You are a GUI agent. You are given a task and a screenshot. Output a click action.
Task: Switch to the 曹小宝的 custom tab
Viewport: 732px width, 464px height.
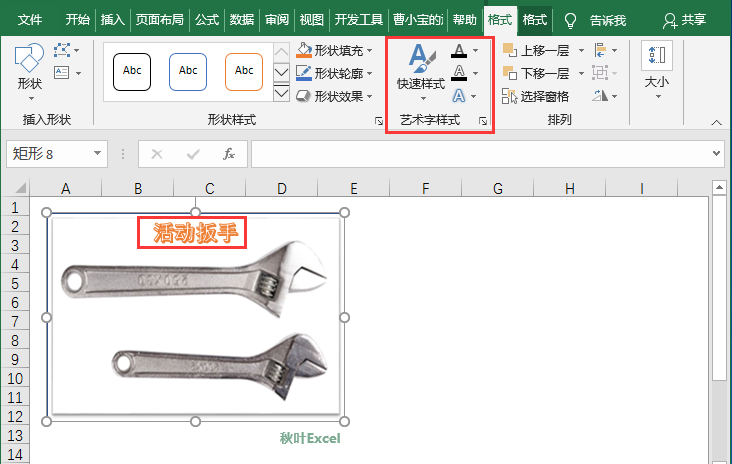coord(417,20)
